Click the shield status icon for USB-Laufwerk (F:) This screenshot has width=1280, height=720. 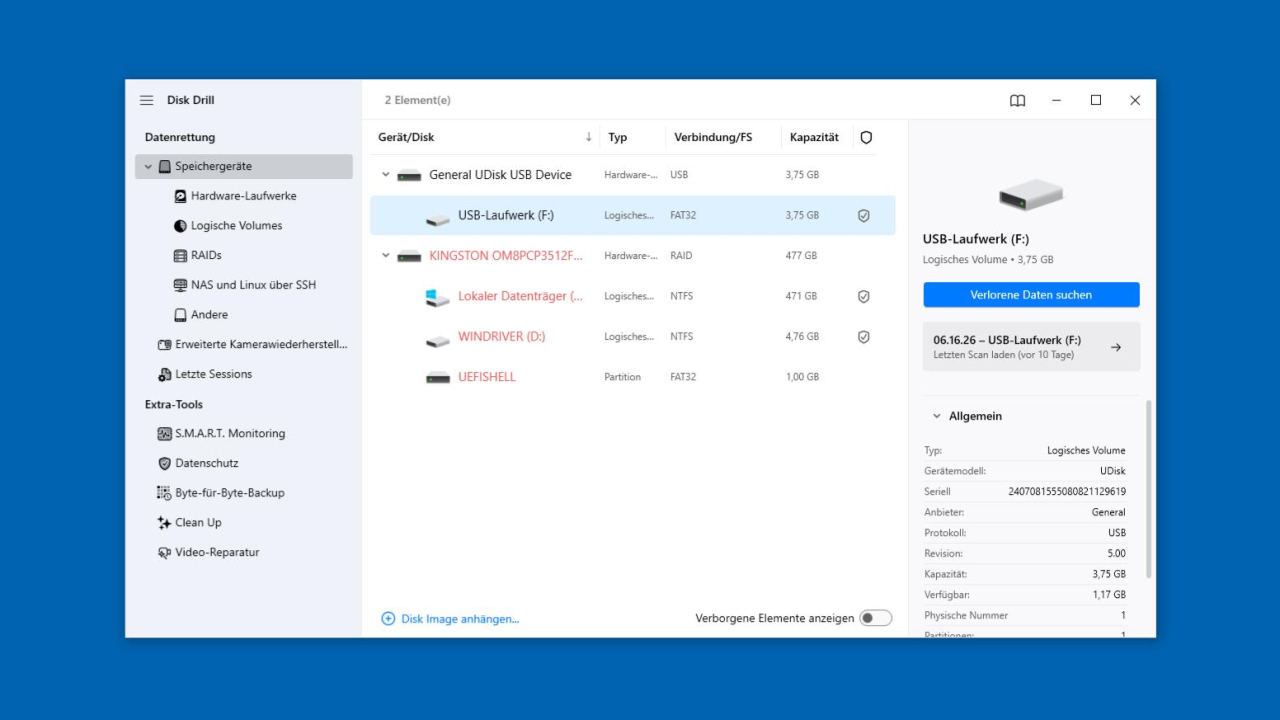(864, 215)
